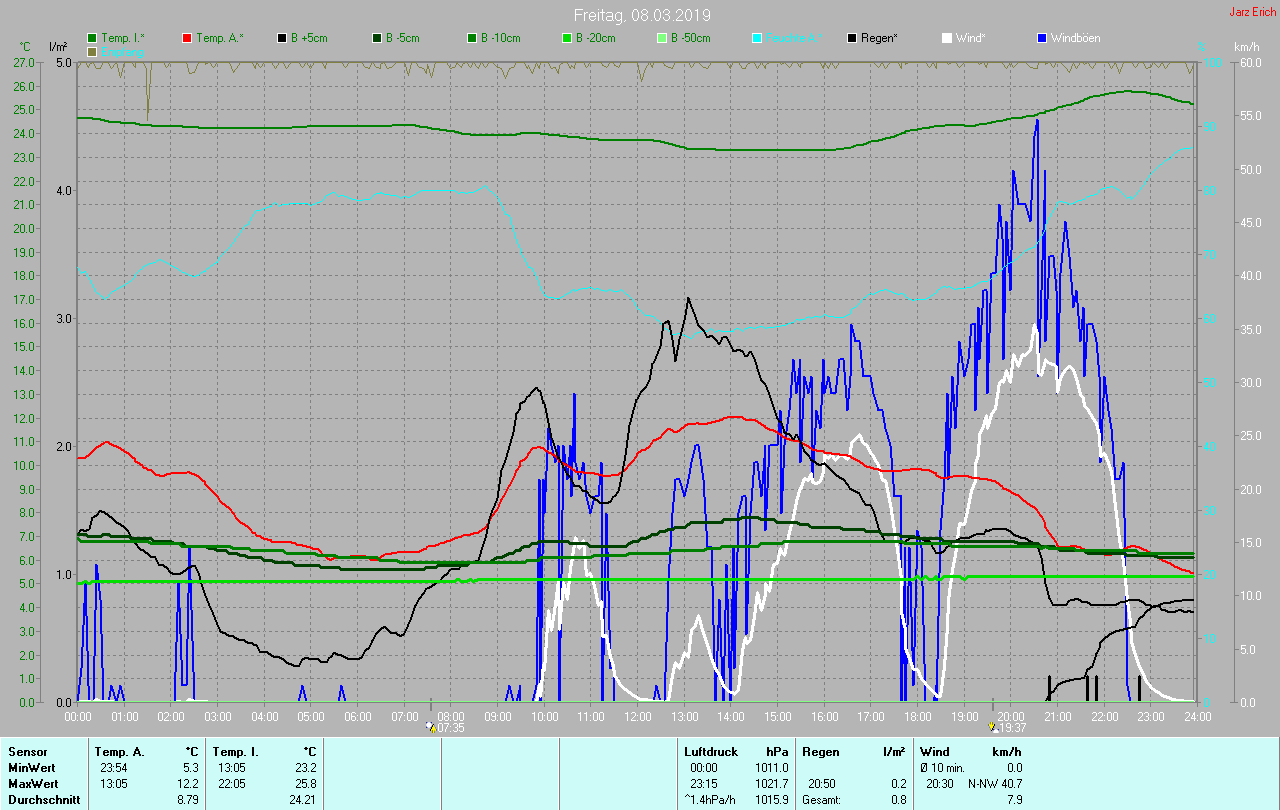
Task: Select the Sensor column header
Action: click(28, 751)
